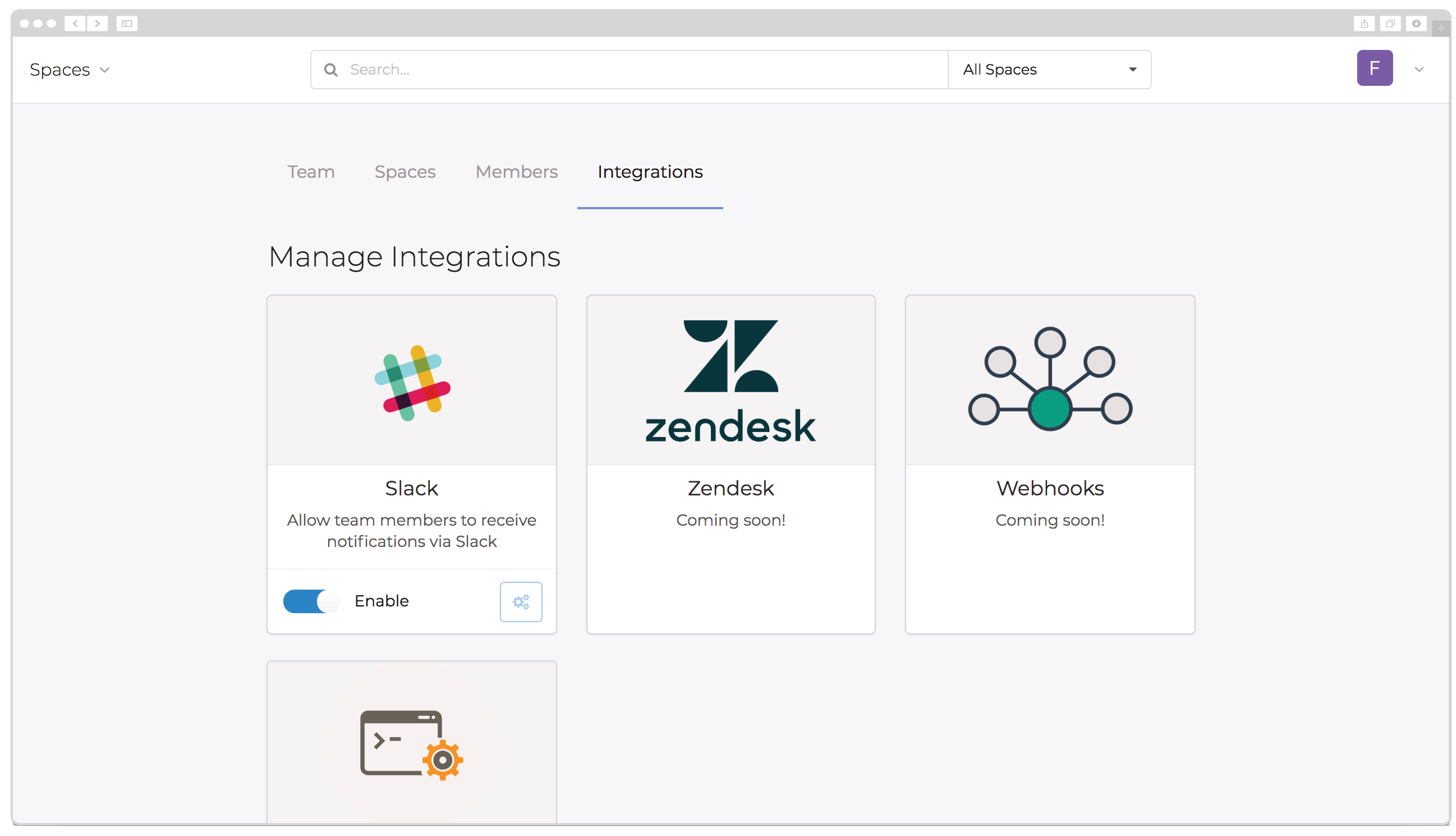Image resolution: width=1456 pixels, height=836 pixels.
Task: Open the Spaces tab
Action: [x=405, y=172]
